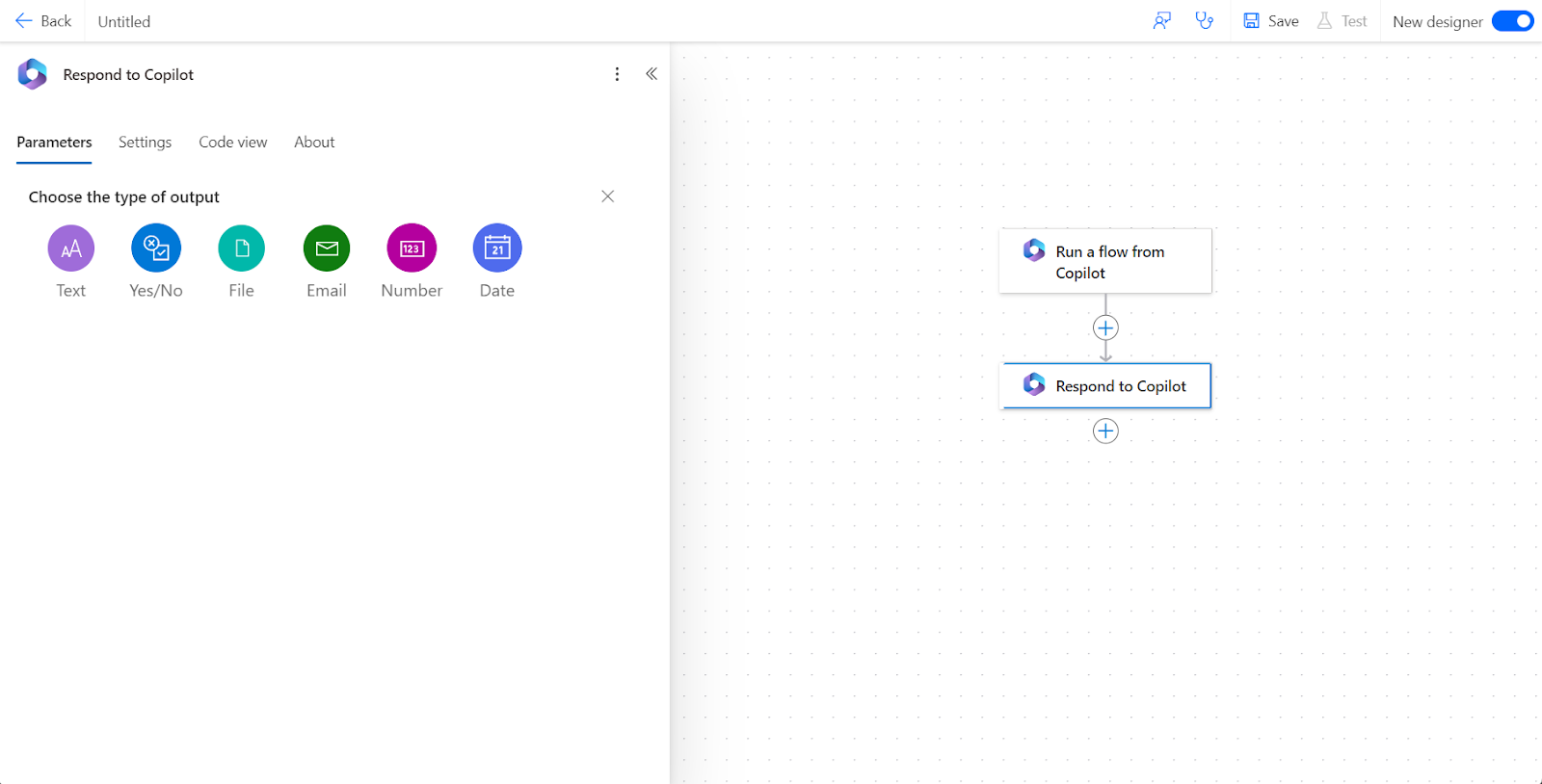This screenshot has height=784, width=1542.
Task: Go back using the Back arrow
Action: click(x=43, y=21)
